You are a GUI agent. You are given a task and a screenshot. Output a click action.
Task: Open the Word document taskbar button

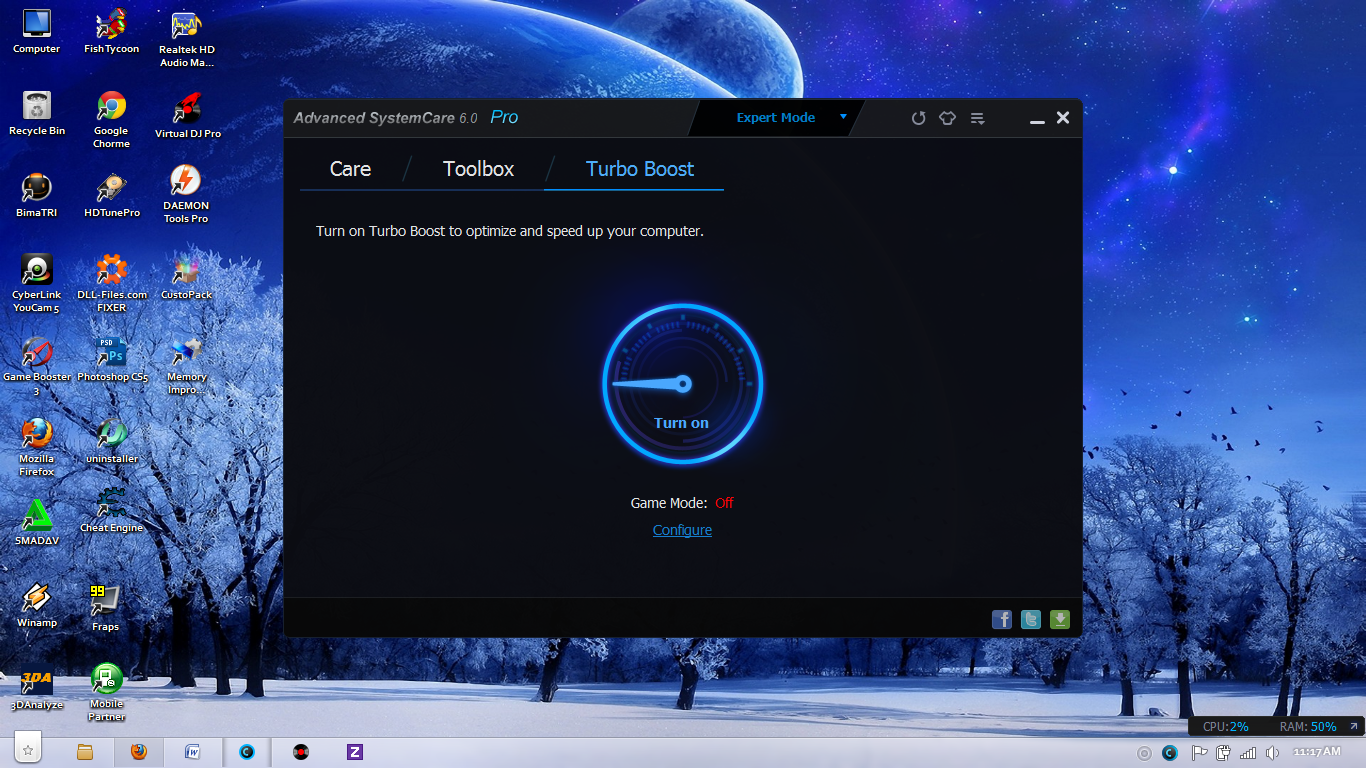point(193,752)
